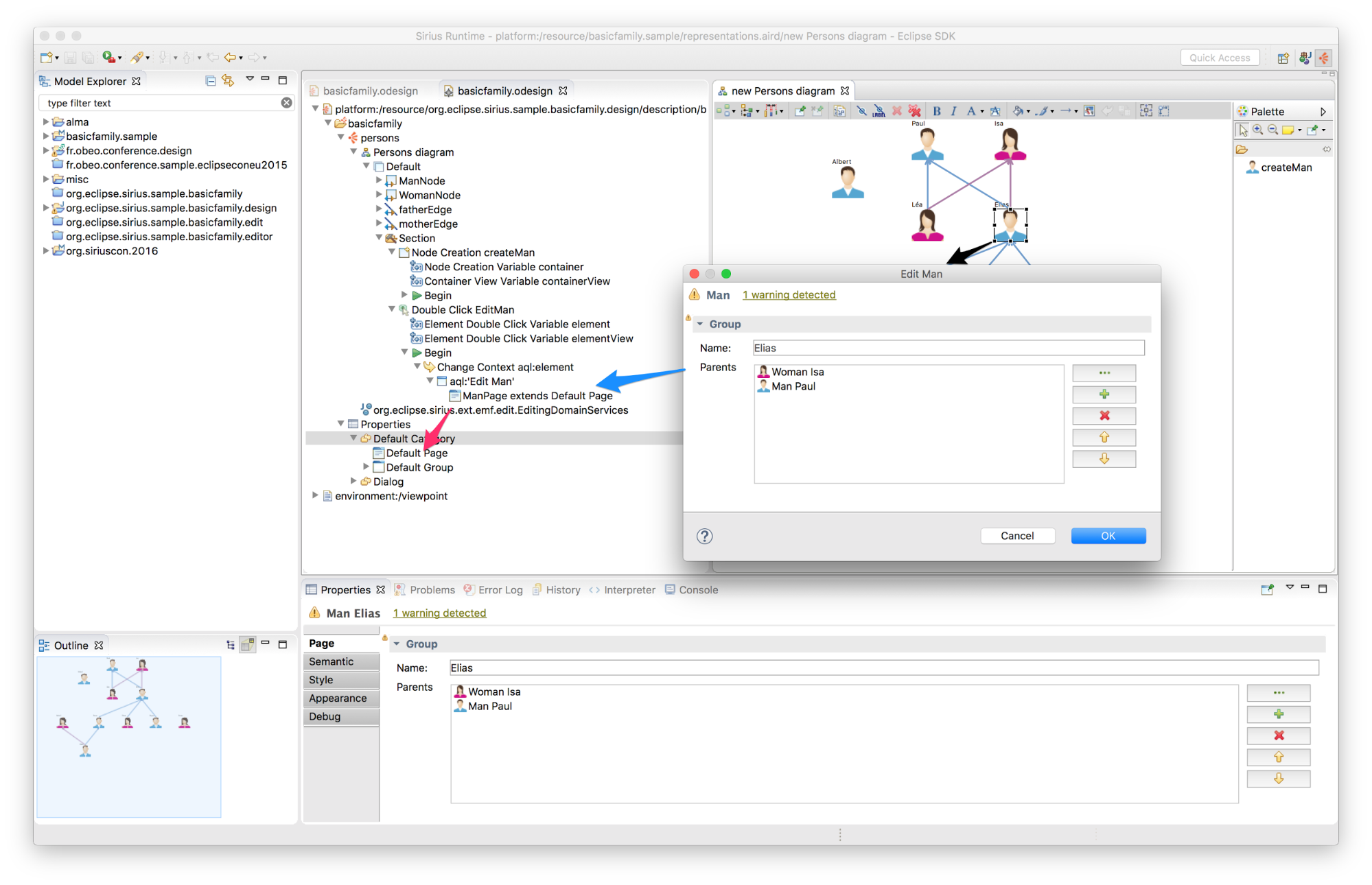Toggle Bold font style in diagram toolbar
Screen dimensions: 1372x885
936,111
